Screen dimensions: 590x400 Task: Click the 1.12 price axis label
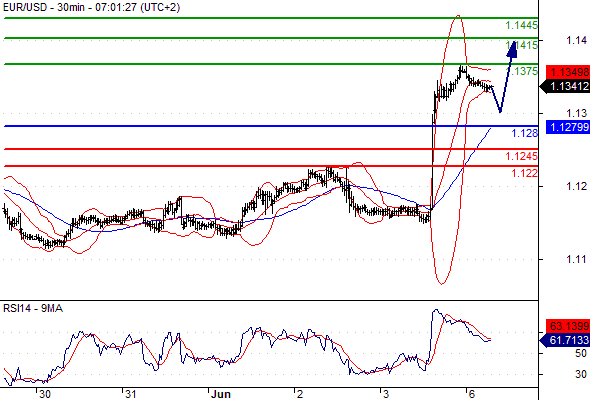click(576, 186)
